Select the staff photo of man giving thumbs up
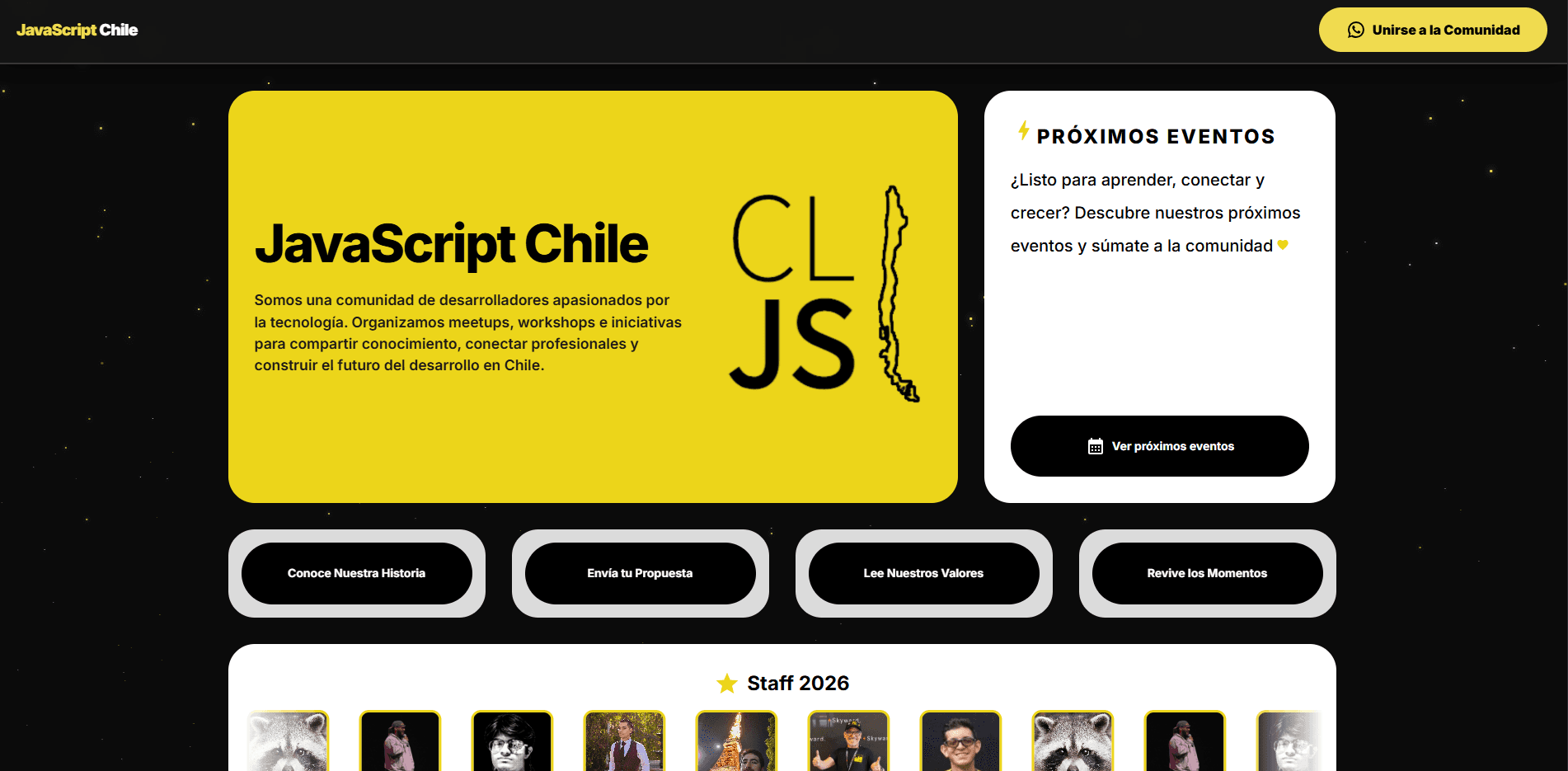This screenshot has height=771, width=1568. [848, 740]
